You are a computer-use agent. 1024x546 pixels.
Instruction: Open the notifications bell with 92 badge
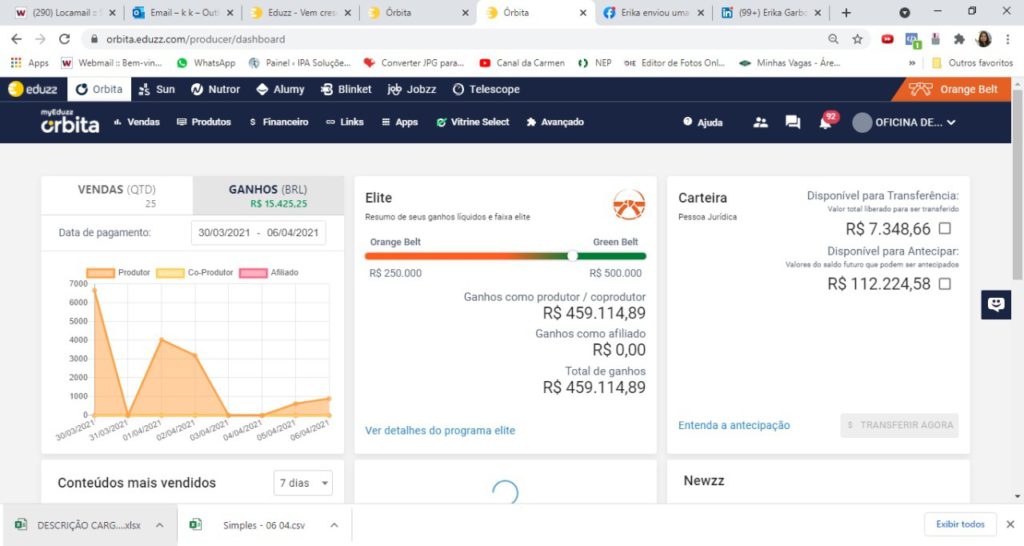click(826, 122)
